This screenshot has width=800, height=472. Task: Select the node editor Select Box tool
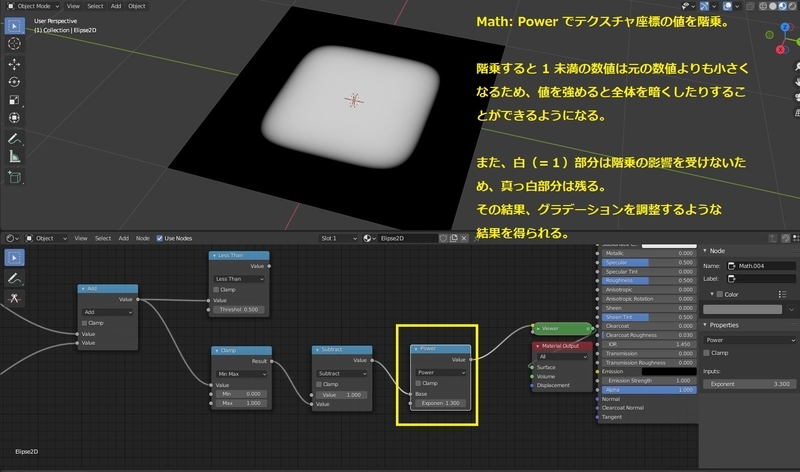(x=14, y=258)
